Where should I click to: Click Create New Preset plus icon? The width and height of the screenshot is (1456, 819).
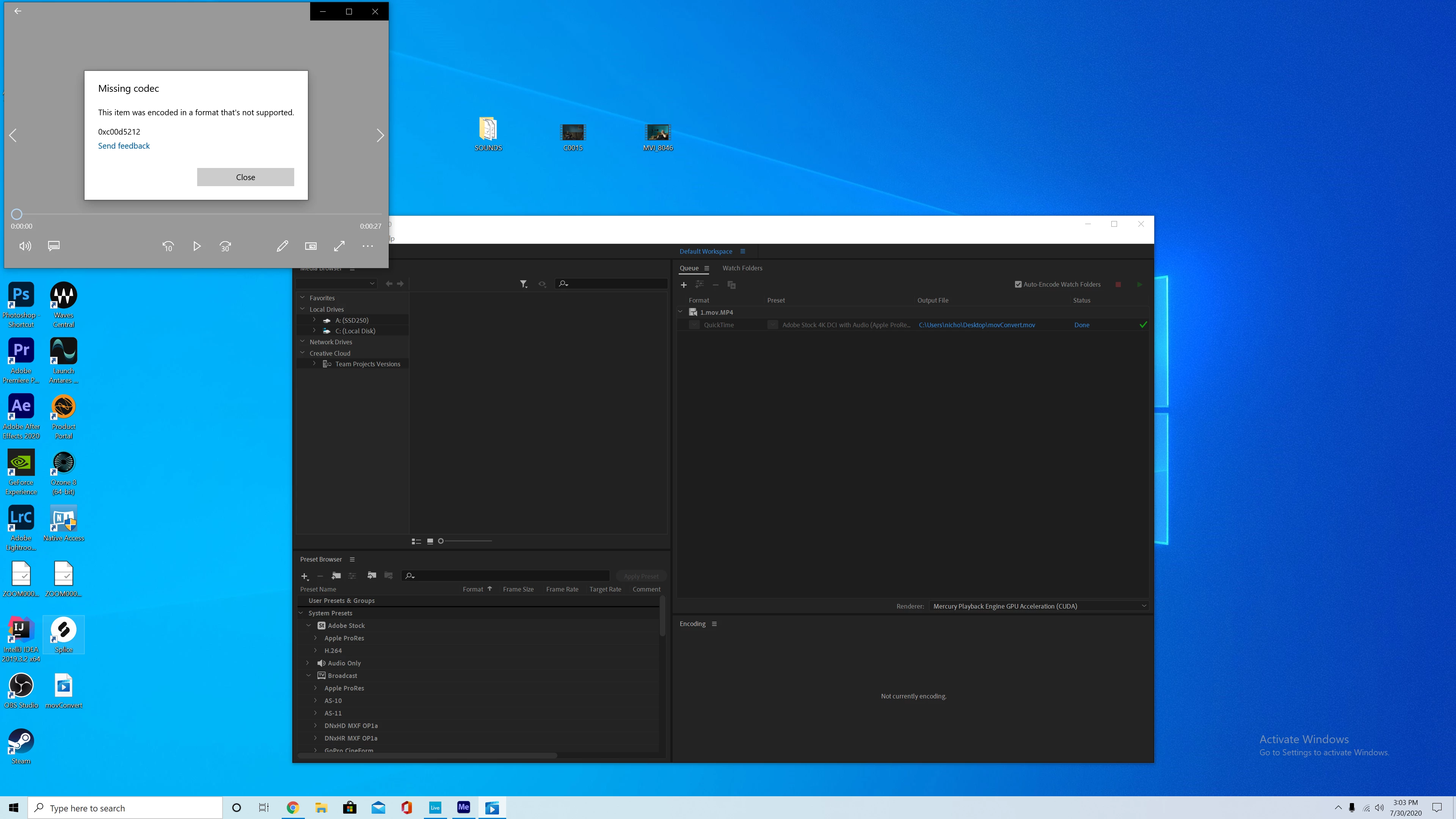(304, 576)
